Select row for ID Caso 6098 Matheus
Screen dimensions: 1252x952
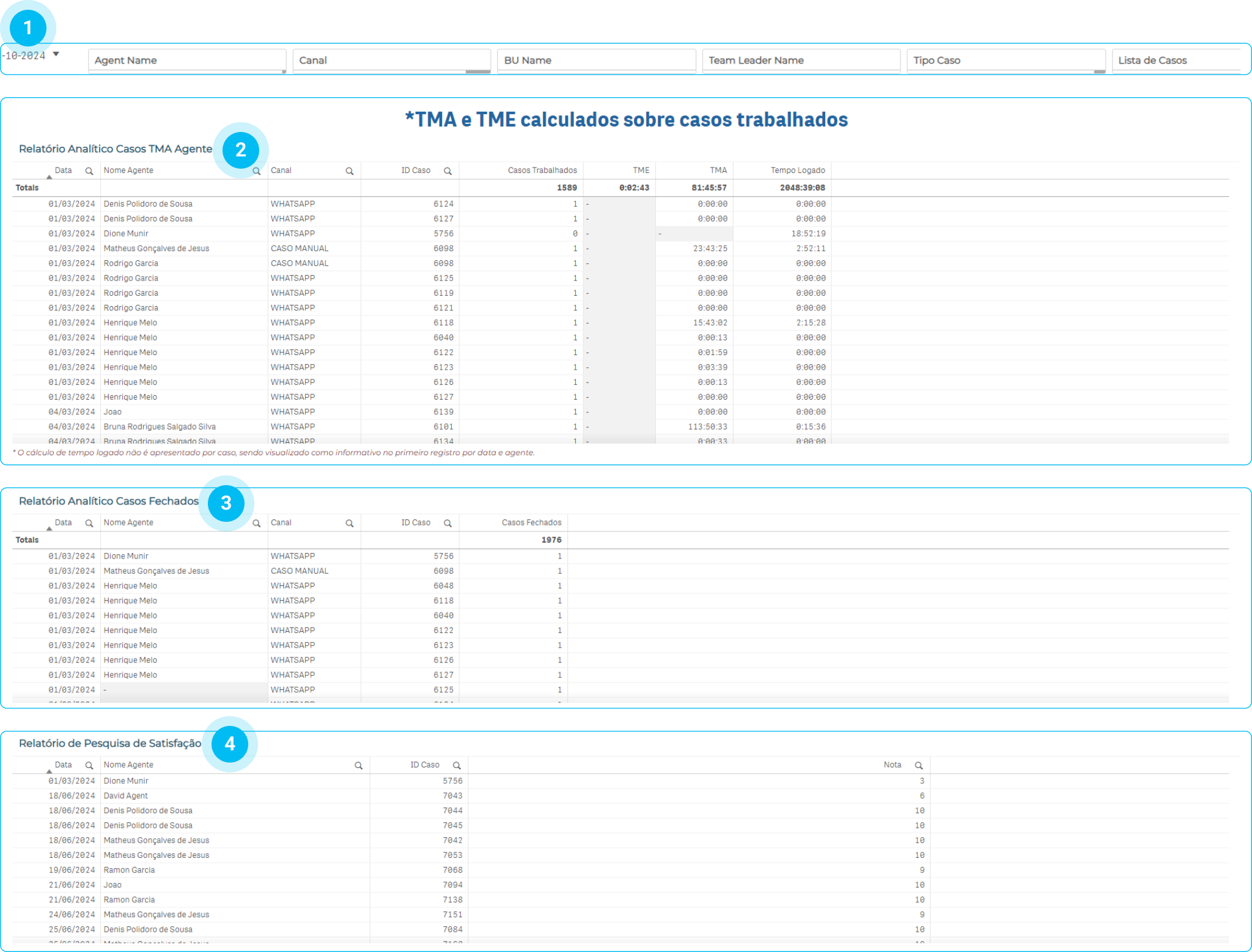click(x=443, y=249)
